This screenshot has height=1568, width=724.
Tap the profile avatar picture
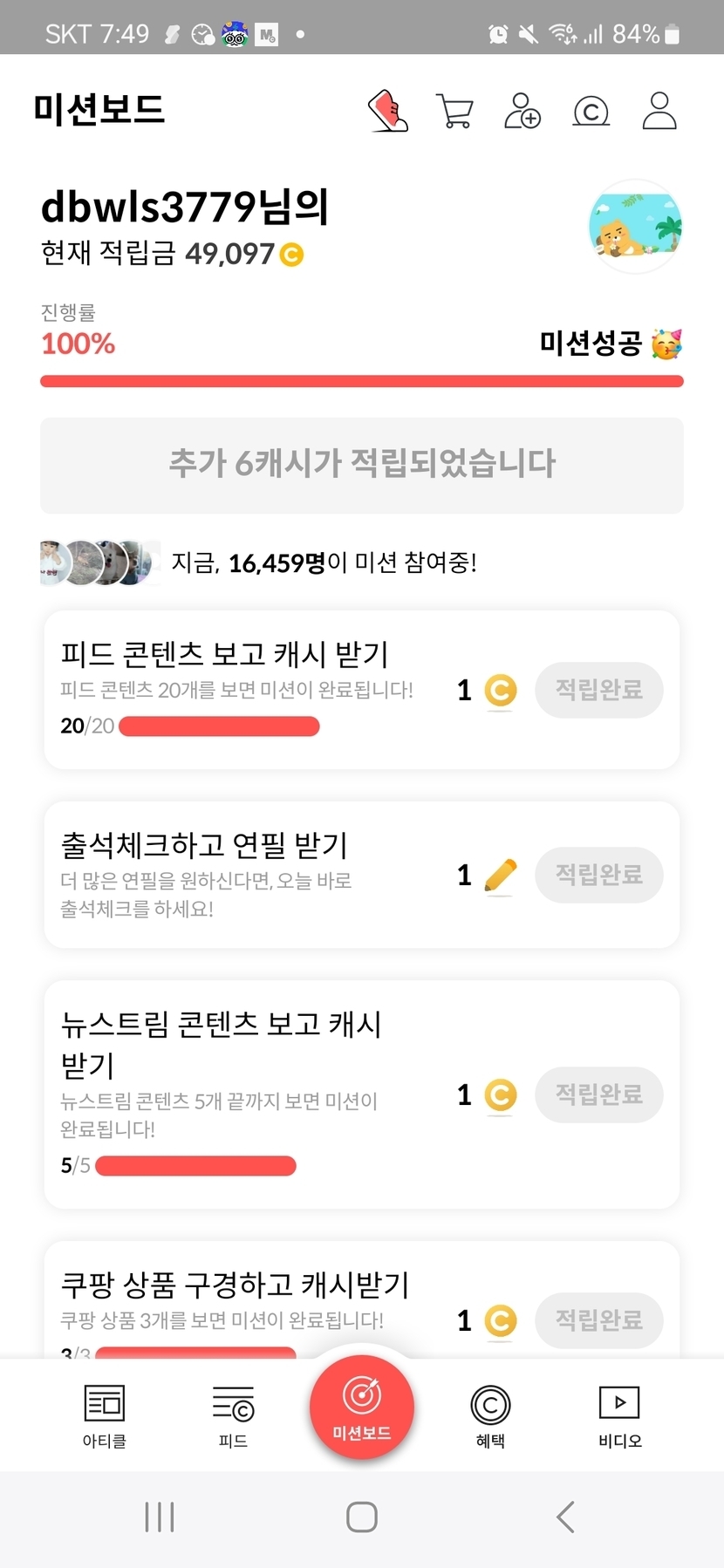635,226
